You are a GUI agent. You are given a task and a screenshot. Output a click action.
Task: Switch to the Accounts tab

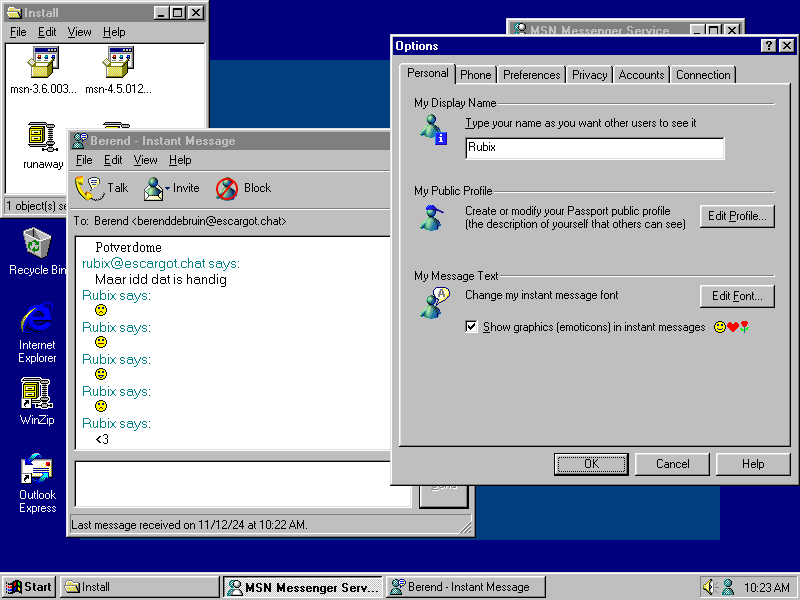pyautogui.click(x=641, y=75)
